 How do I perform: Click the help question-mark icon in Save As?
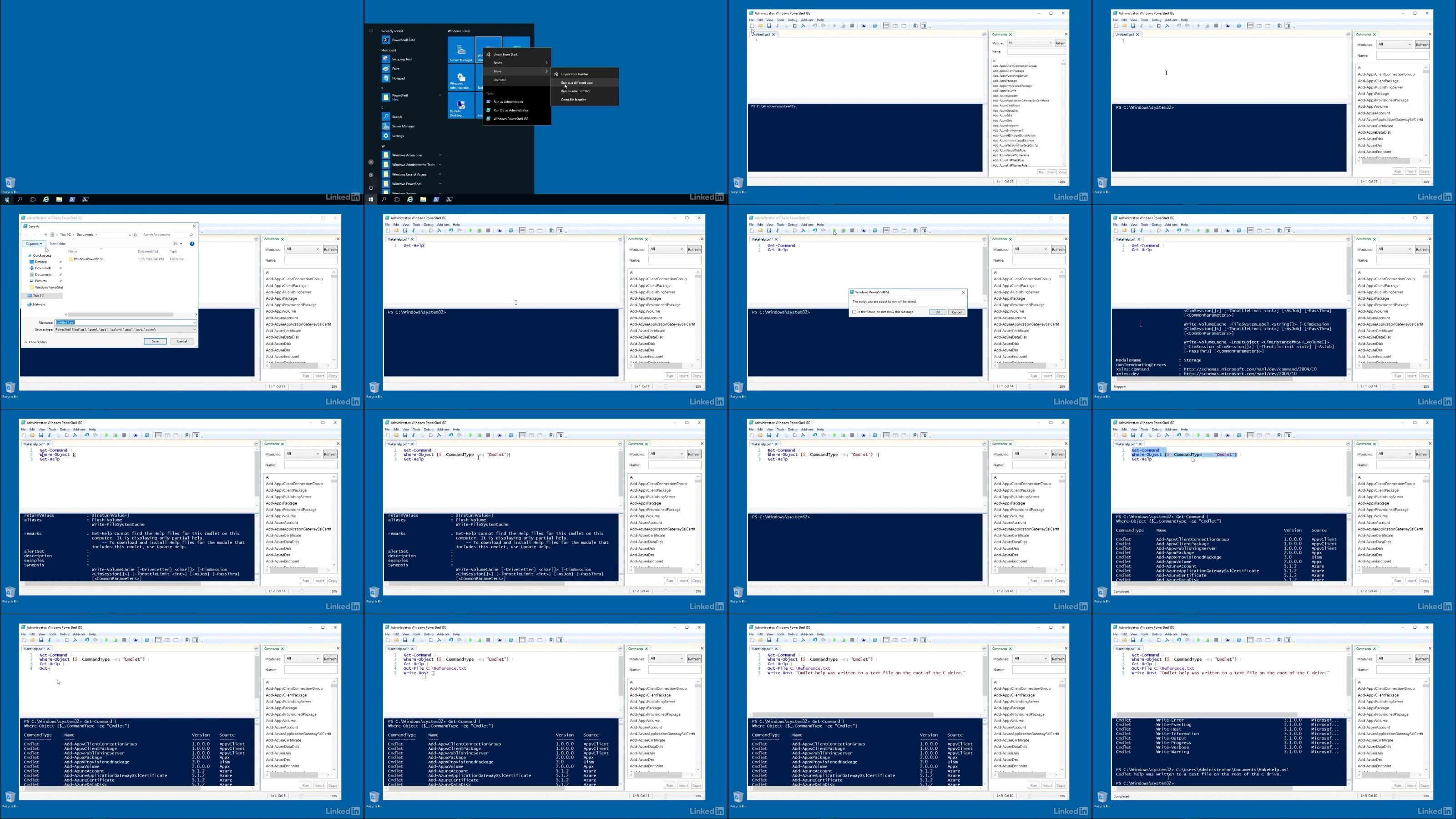pos(192,243)
